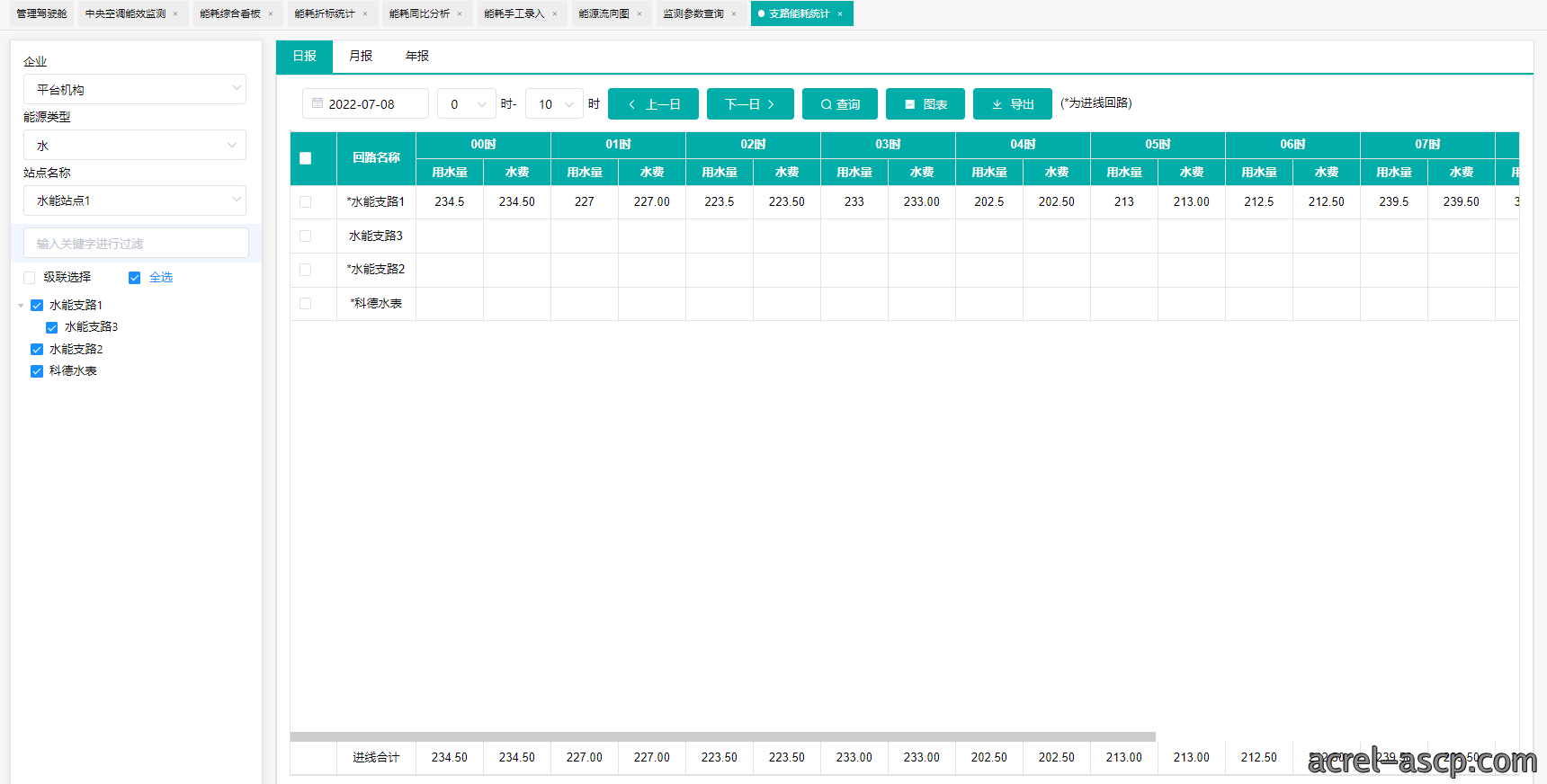Click the download icon on 导出 button
This screenshot has height=784, width=1547.
click(997, 104)
